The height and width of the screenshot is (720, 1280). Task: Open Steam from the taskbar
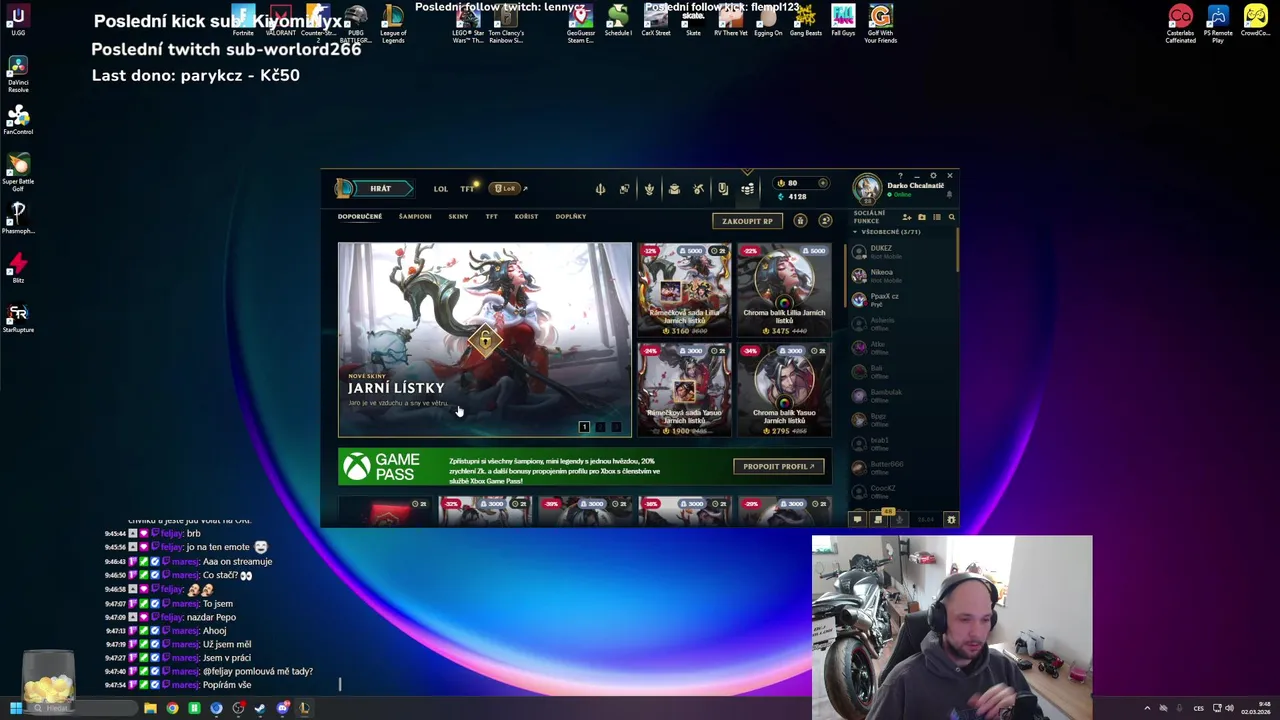(x=260, y=708)
